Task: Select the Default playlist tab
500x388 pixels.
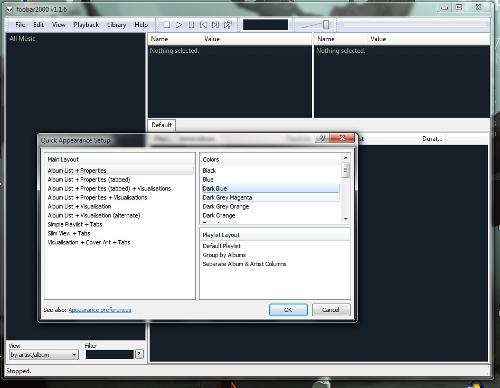Action: click(162, 125)
